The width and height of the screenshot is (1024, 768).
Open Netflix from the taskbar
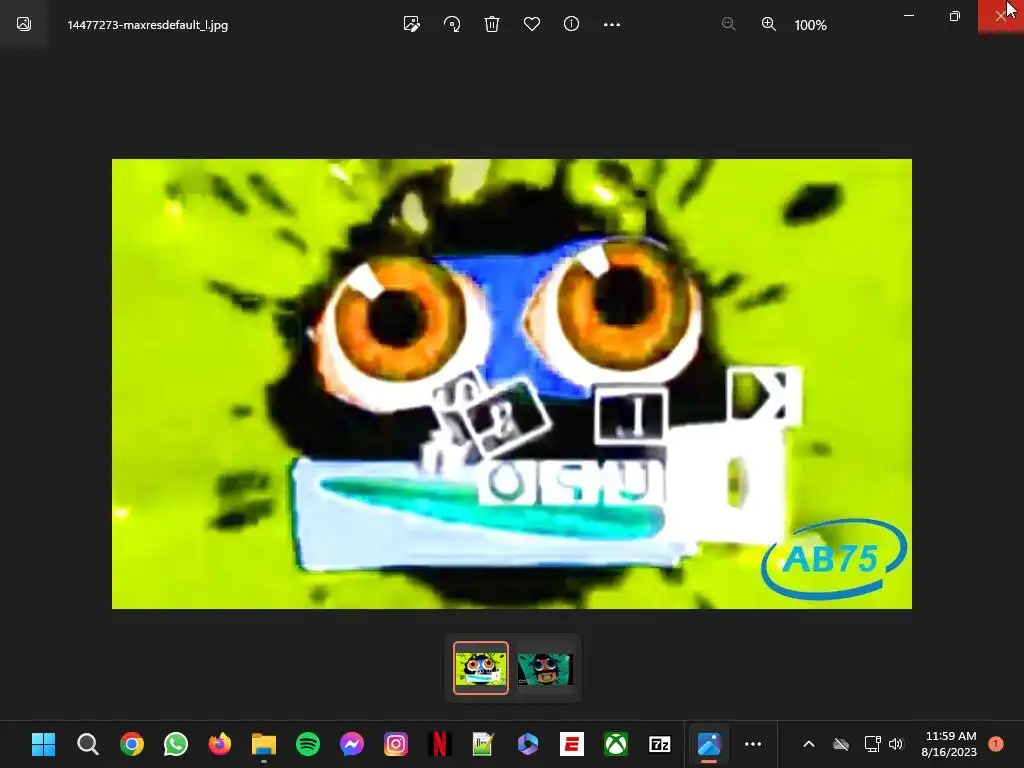(440, 744)
